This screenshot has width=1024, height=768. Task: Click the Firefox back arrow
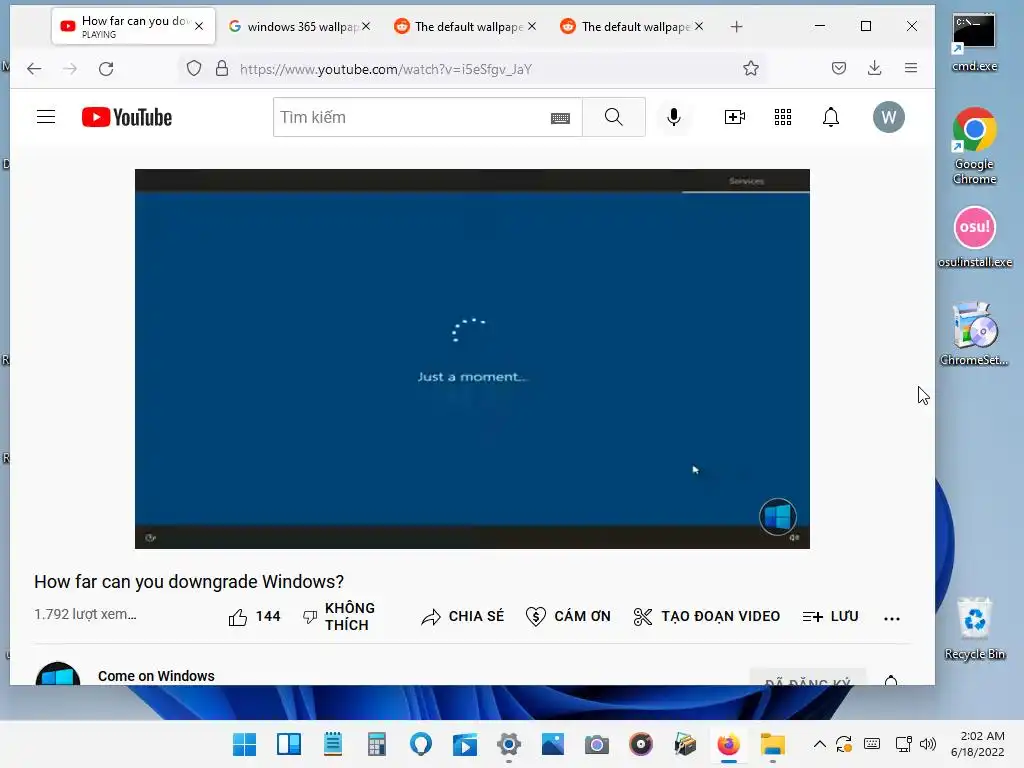34,69
